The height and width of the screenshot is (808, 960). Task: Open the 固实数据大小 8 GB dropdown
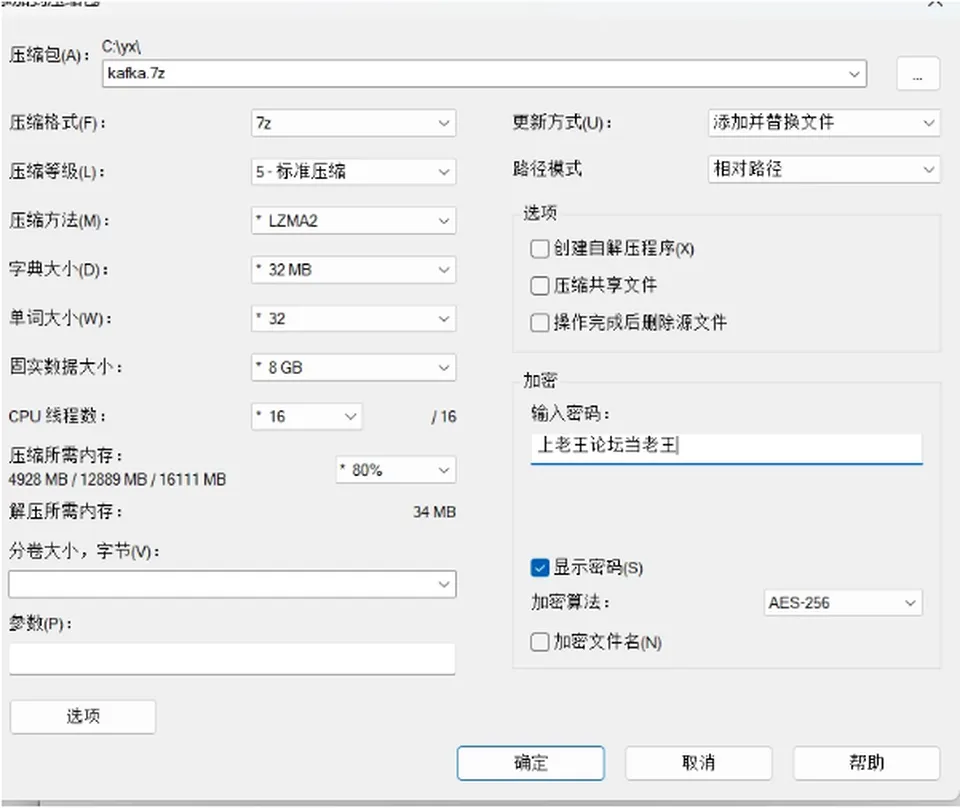353,367
